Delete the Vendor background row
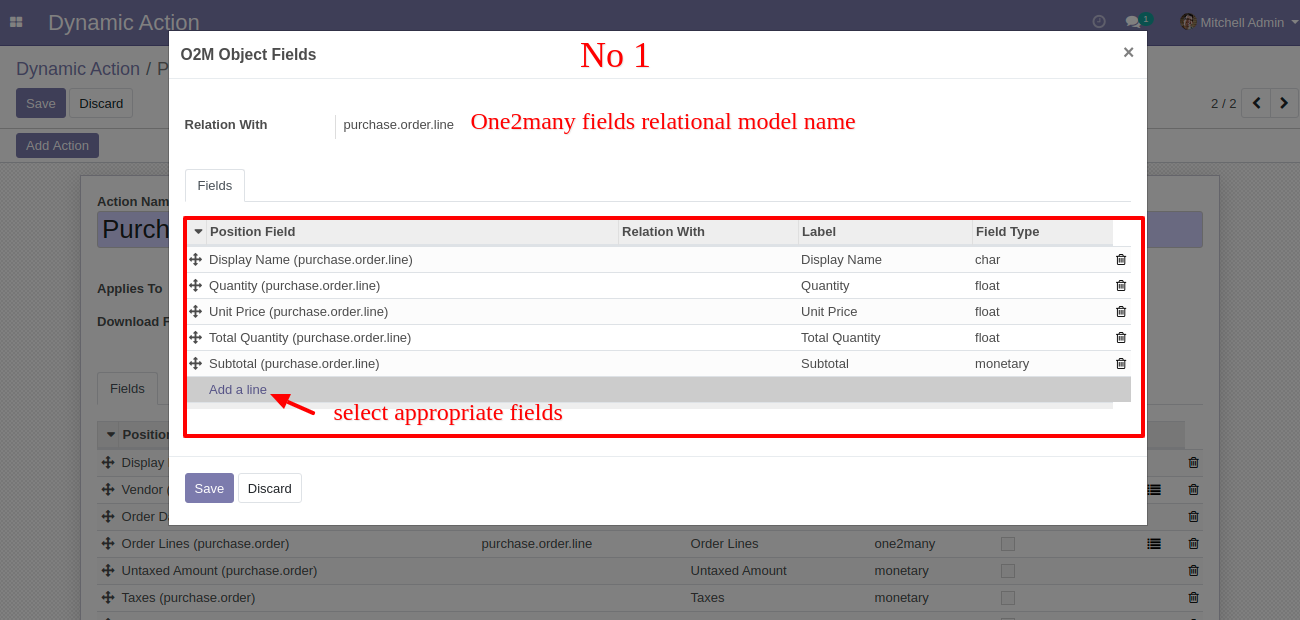The width and height of the screenshot is (1300, 620). [1193, 490]
